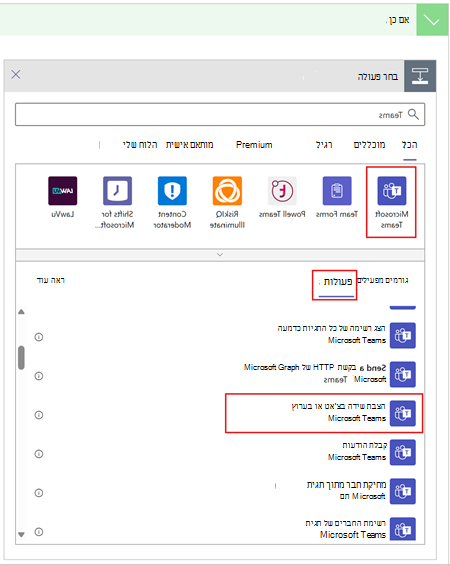Screen dimensions: 450x565
Task: Click the Teams search input field
Action: (x=220, y=115)
